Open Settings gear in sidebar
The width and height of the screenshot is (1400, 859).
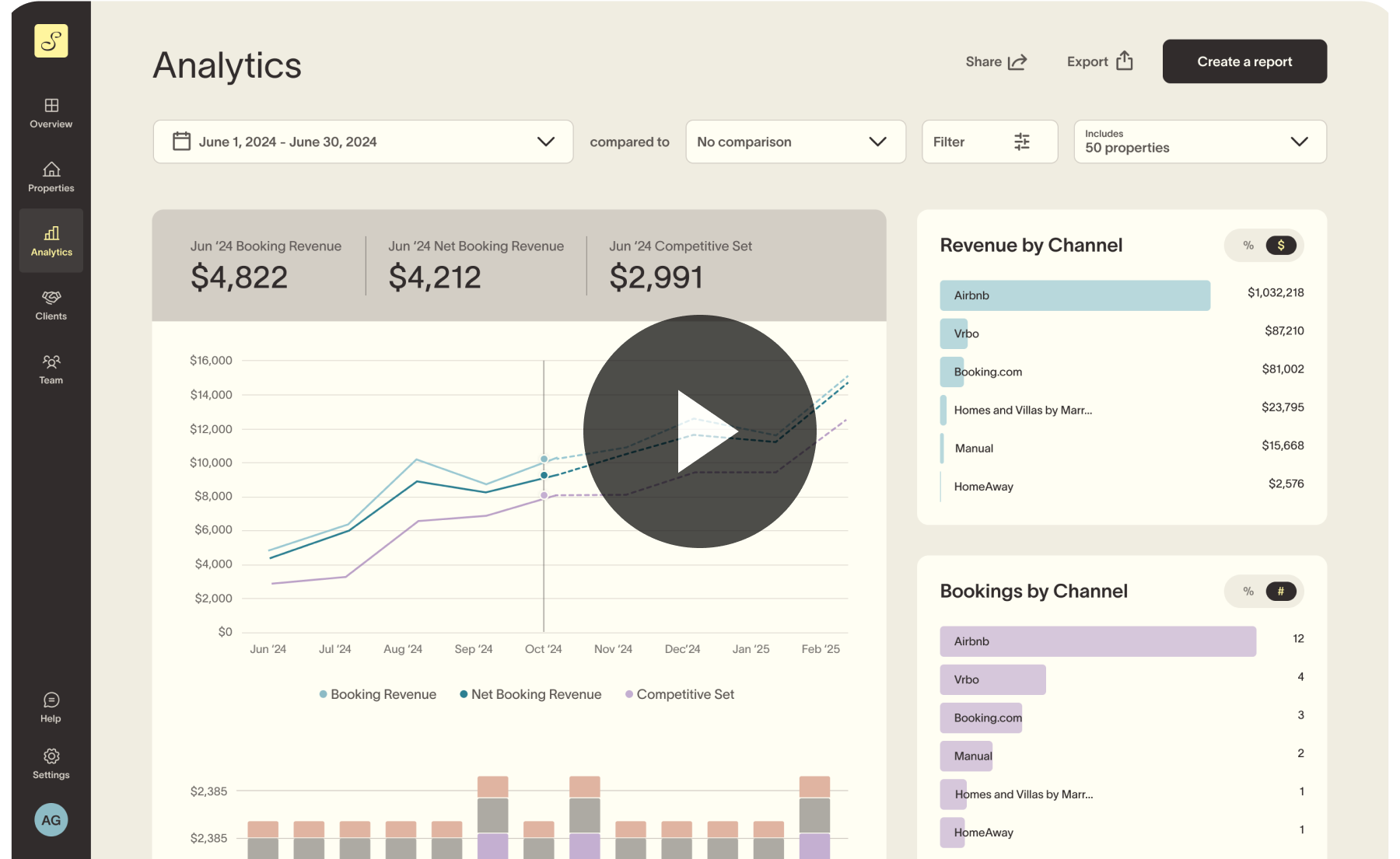tap(51, 756)
